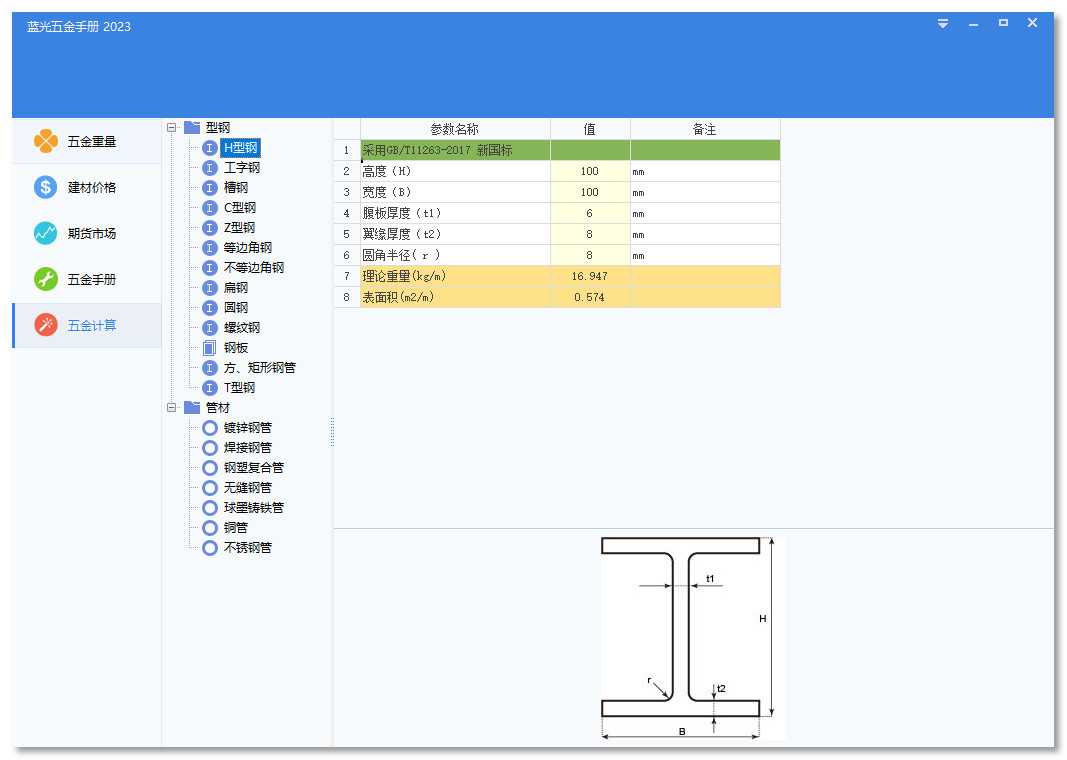The width and height of the screenshot is (1067, 760).
Task: Edit the 高度（H）value field
Action: [x=590, y=171]
